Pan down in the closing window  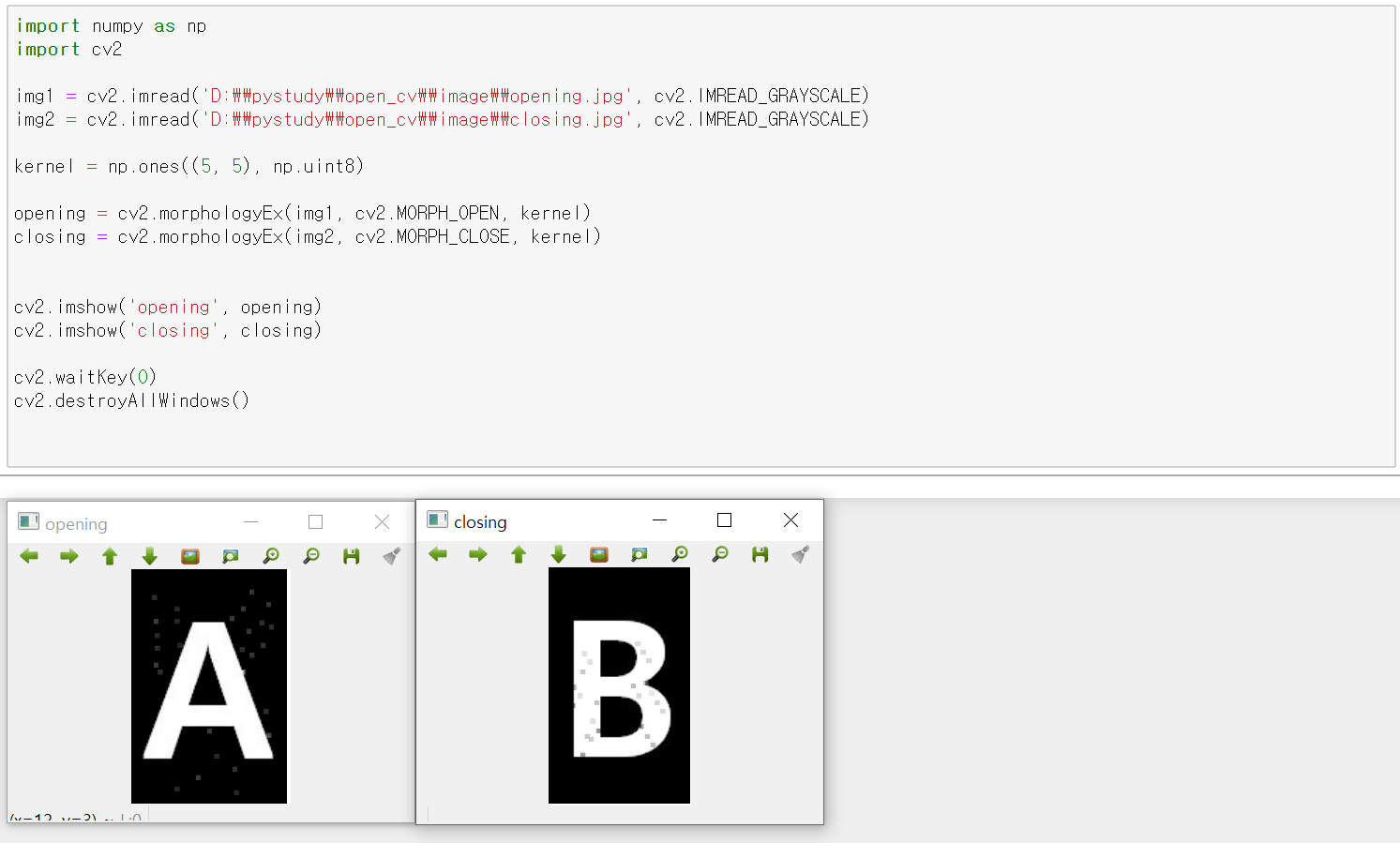coord(559,554)
